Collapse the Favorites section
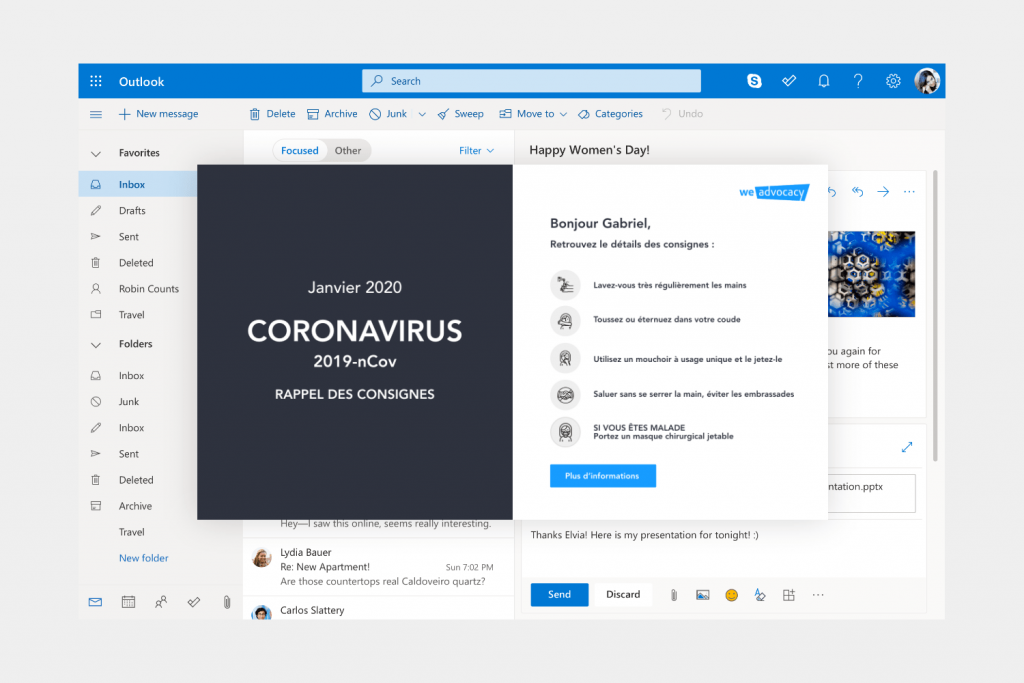Screen dimensions: 1024x683 [96, 154]
